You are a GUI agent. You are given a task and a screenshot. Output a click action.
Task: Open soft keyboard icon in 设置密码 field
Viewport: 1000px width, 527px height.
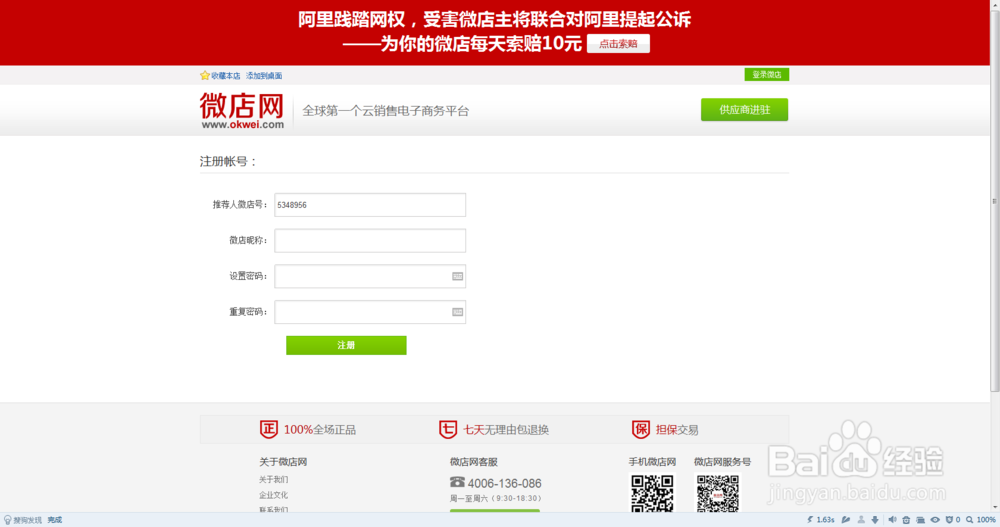coord(457,276)
